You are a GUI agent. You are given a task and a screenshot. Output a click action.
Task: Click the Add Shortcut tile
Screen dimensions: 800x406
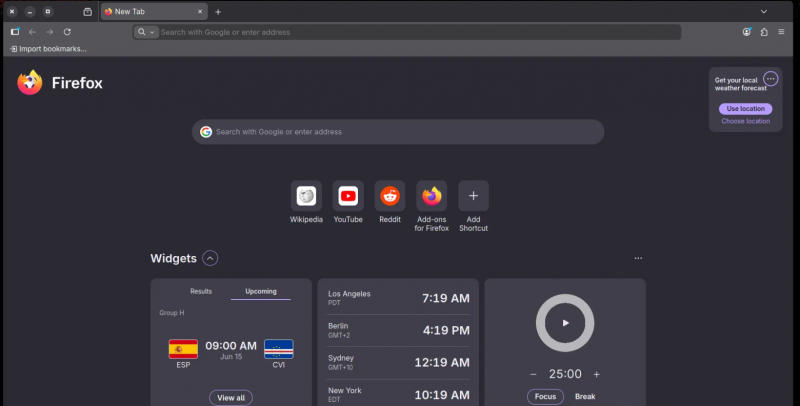click(x=473, y=207)
